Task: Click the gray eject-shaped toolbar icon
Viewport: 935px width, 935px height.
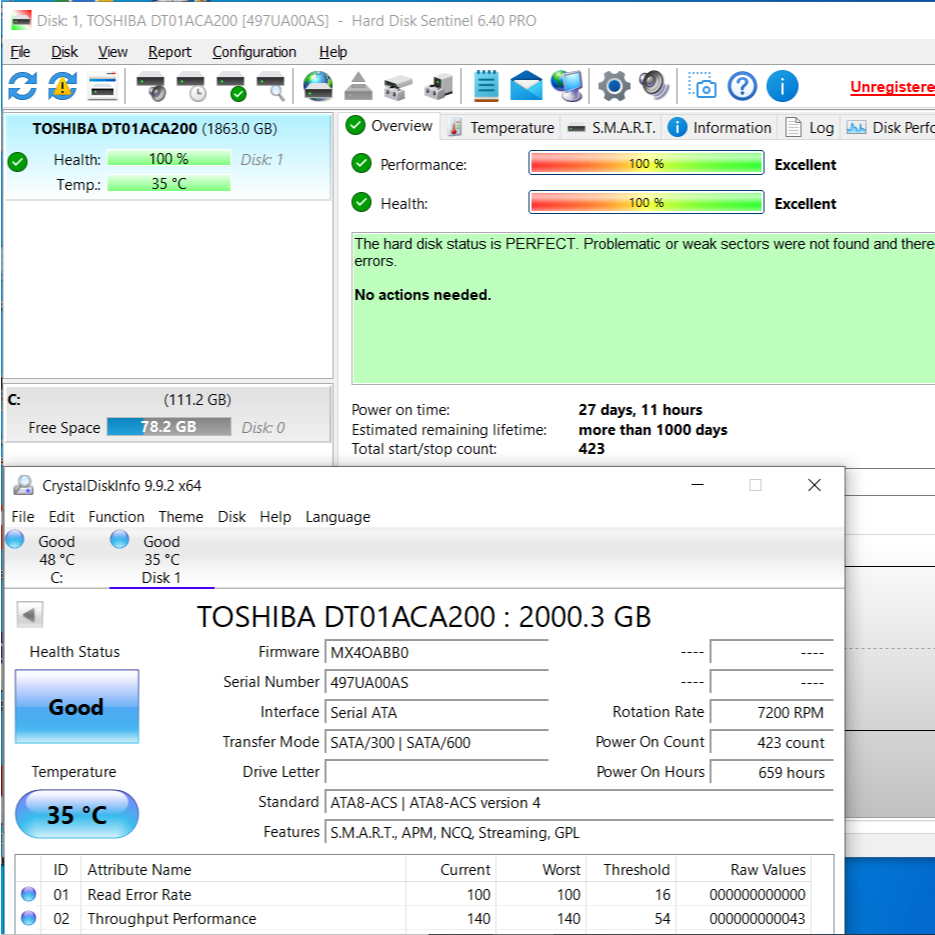Action: [358, 86]
